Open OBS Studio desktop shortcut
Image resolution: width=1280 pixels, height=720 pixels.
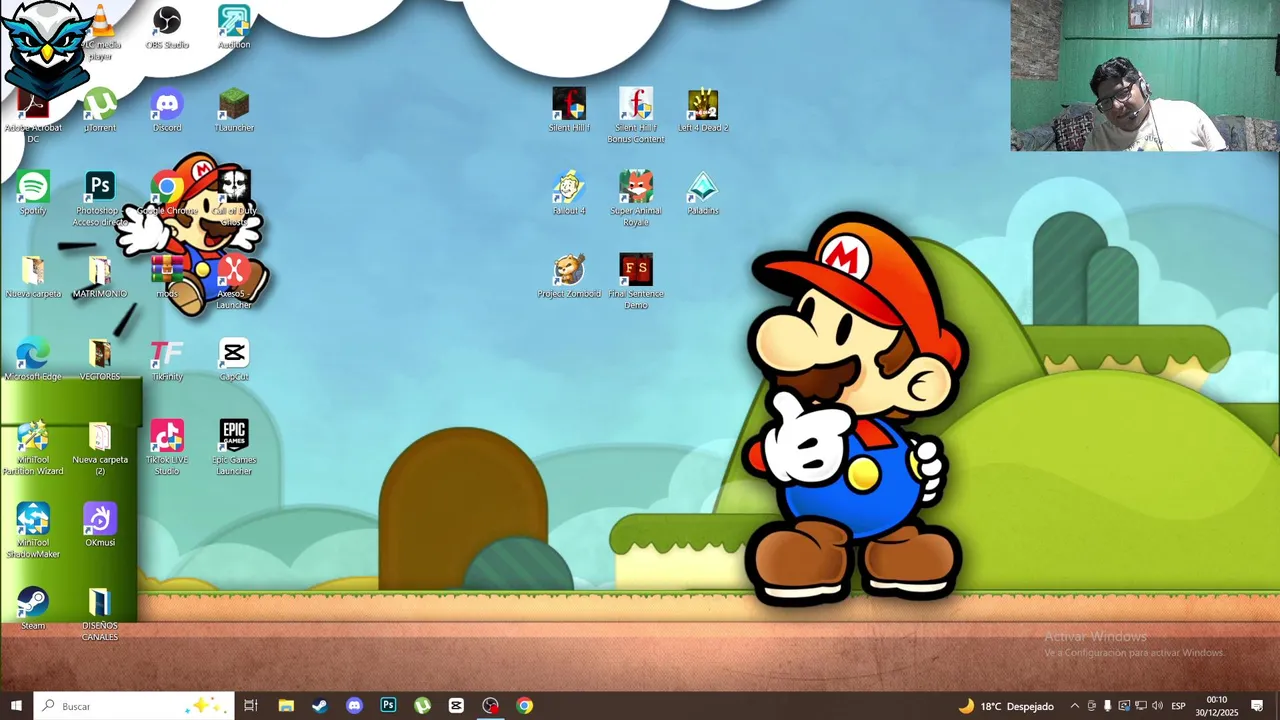point(167,28)
